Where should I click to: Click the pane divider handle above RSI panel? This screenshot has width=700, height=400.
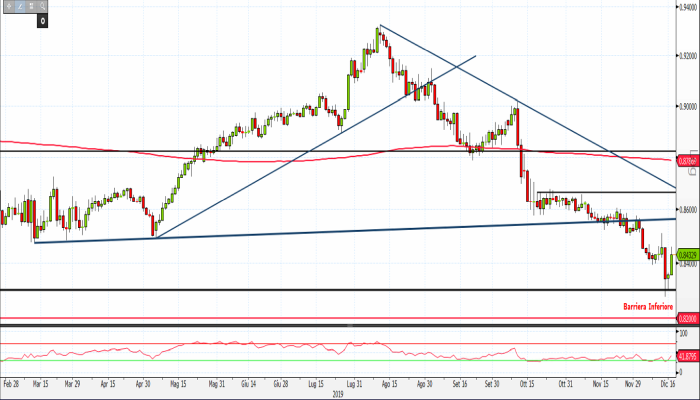[350, 326]
